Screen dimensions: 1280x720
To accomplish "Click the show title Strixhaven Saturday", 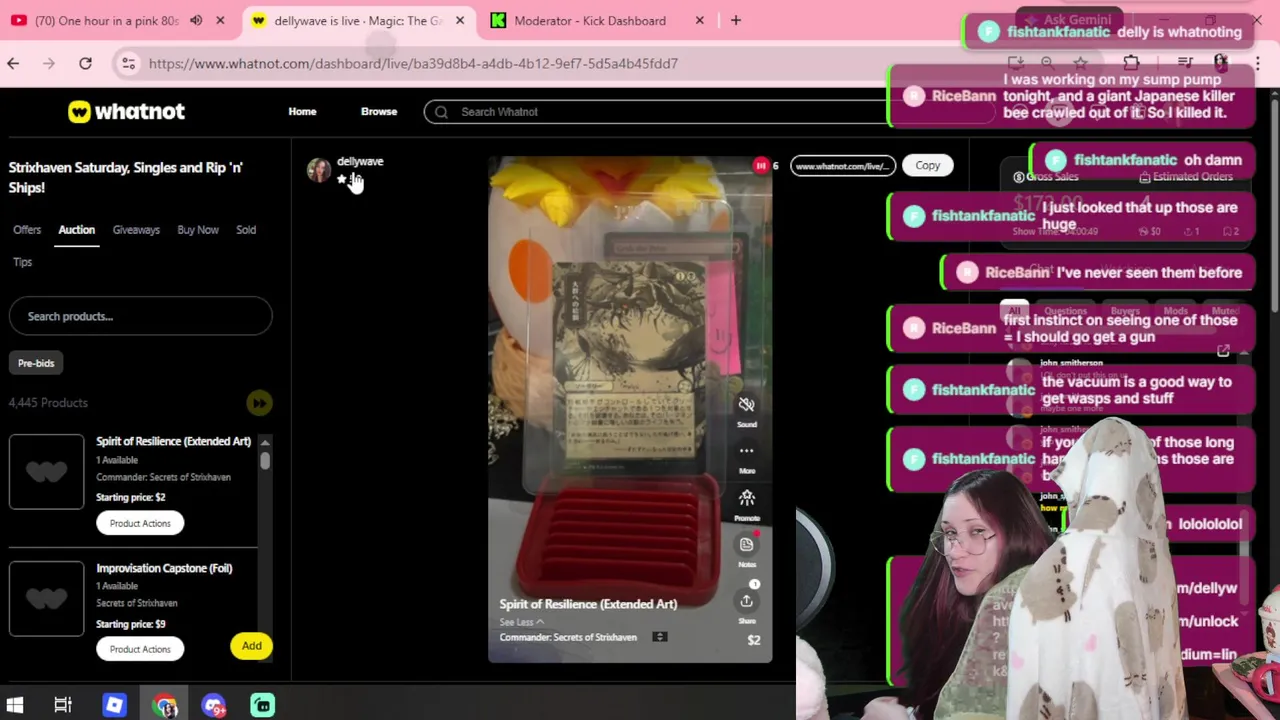I will click(126, 177).
